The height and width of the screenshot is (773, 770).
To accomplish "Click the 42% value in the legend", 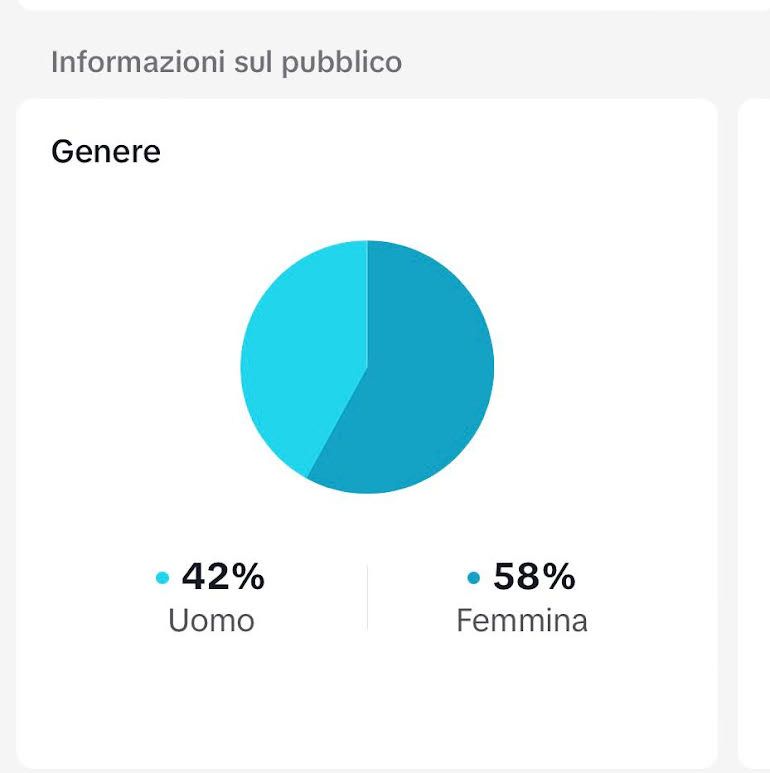I will click(x=223, y=576).
